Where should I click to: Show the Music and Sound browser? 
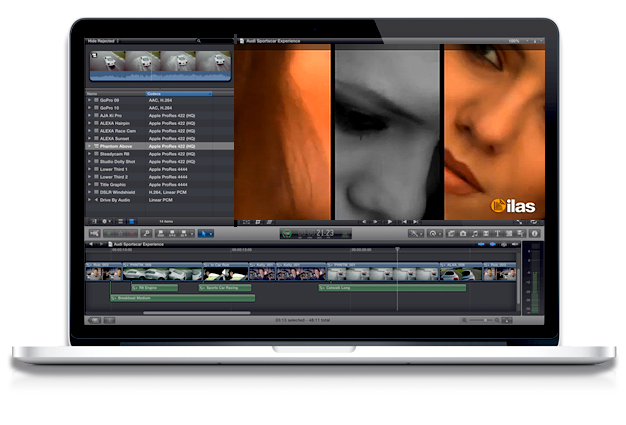point(474,233)
